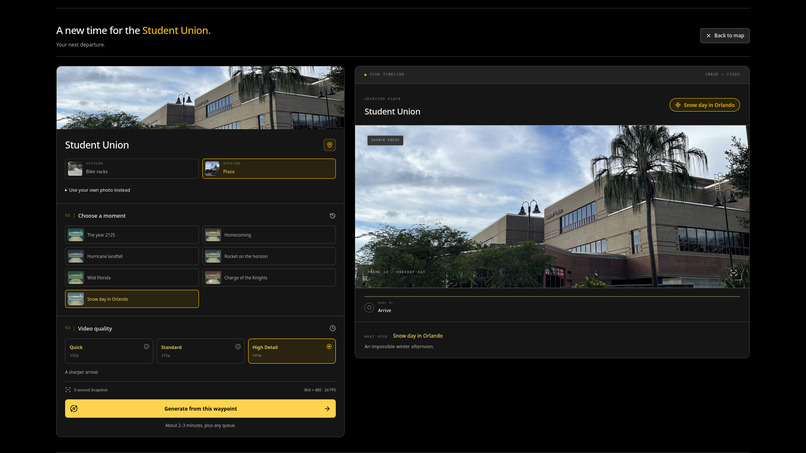Click the Snow day in Orlando chip in timeline
806x453 pixels.
[705, 105]
